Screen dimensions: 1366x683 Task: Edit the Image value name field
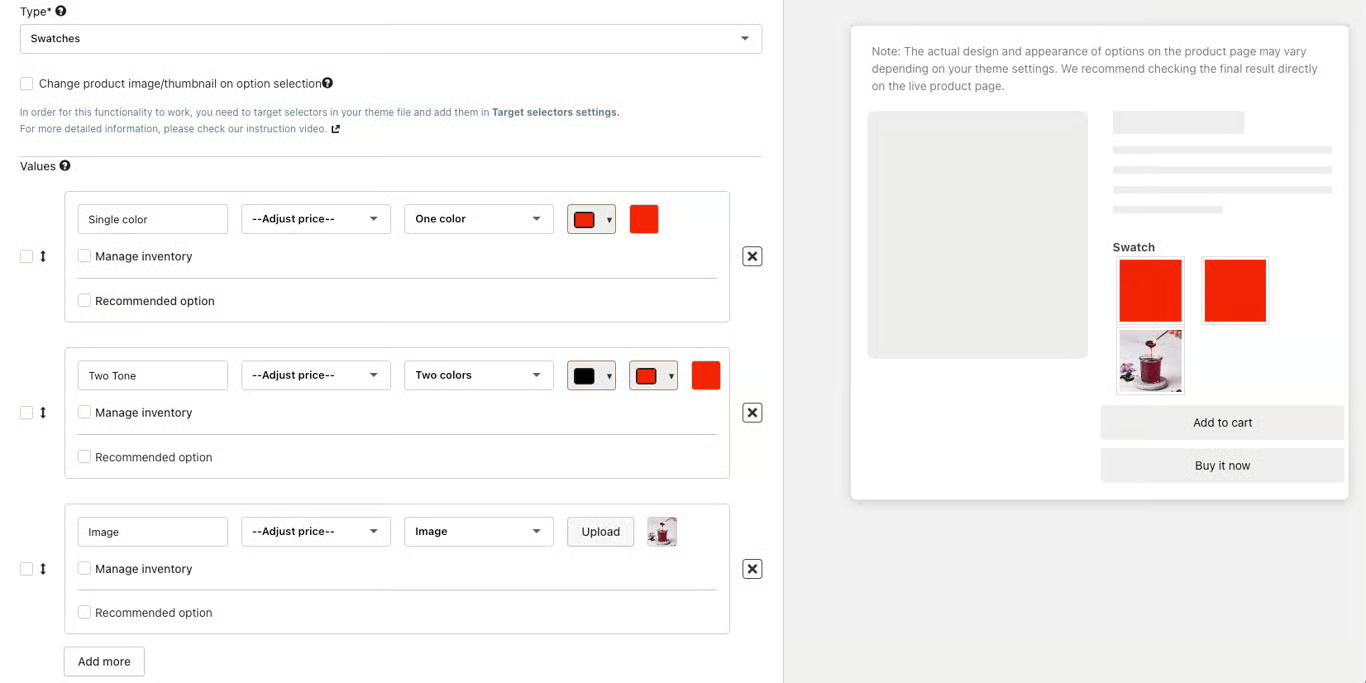153,531
